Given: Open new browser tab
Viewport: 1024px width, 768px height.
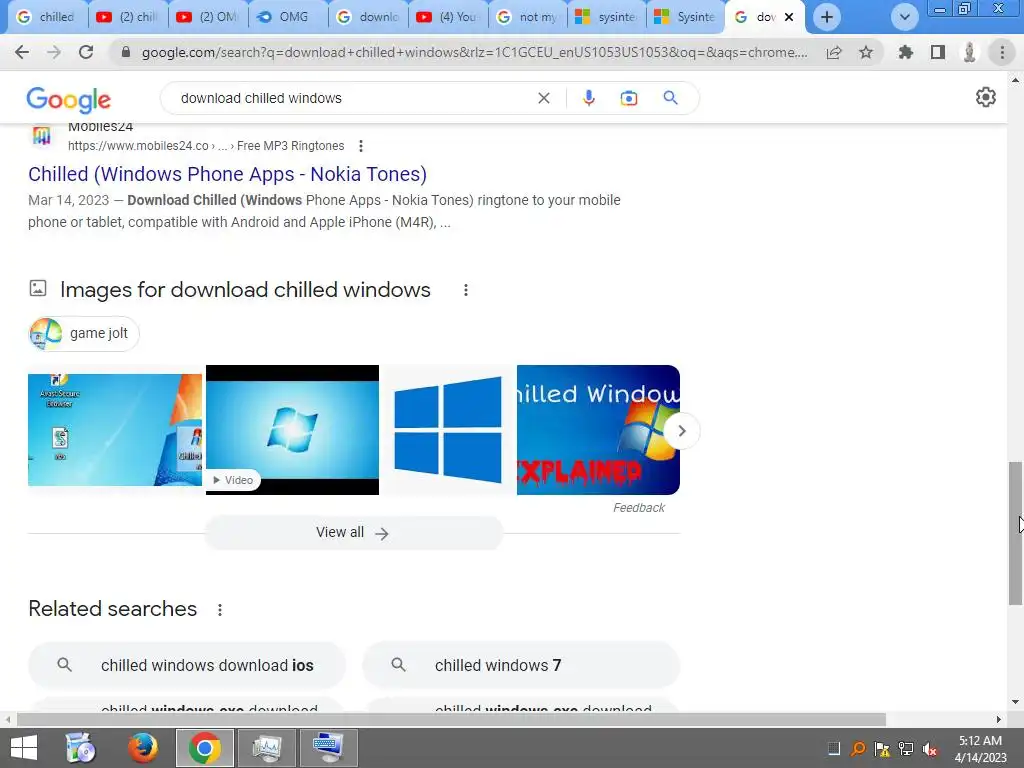Looking at the screenshot, I should click(827, 17).
